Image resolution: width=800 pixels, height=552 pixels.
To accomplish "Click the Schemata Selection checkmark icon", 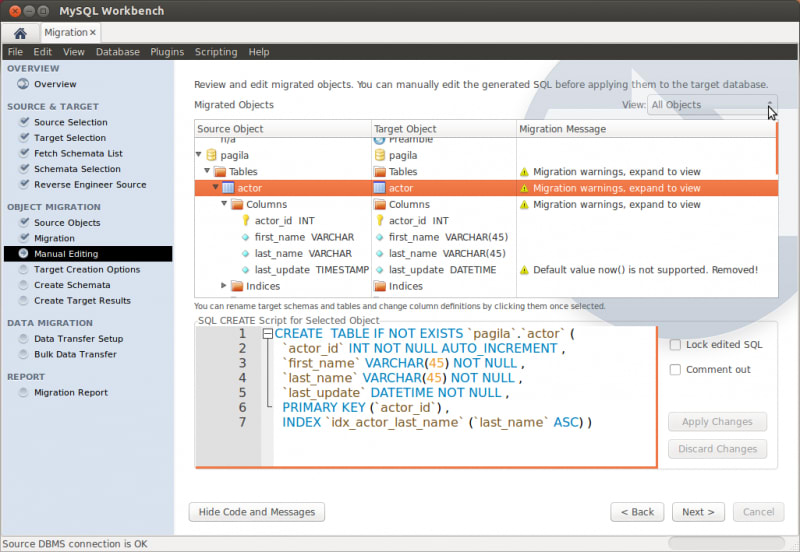I will pyautogui.click(x=24, y=168).
